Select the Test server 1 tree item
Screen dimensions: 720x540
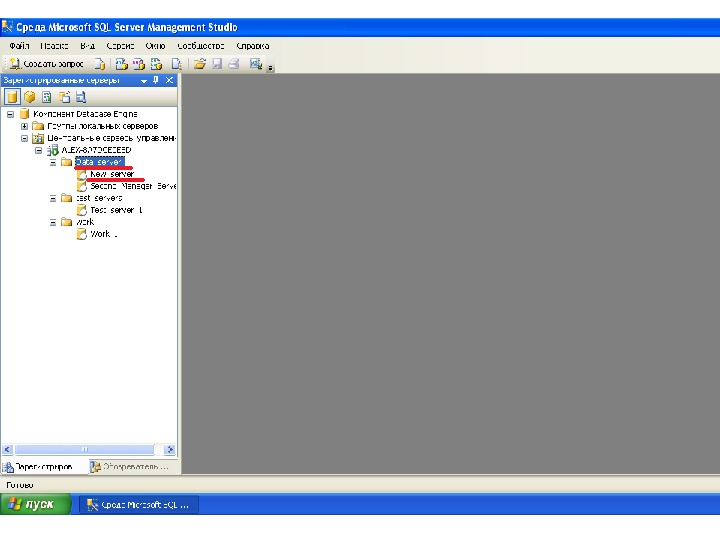(x=117, y=210)
